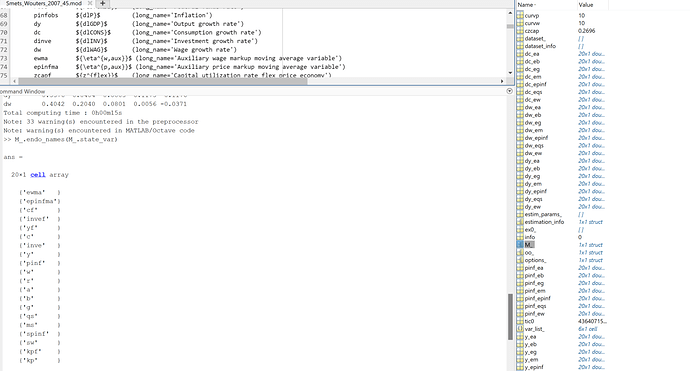The height and width of the screenshot is (371, 690).
Task: Click the variable icon beside dataset_info
Action: [x=520, y=46]
